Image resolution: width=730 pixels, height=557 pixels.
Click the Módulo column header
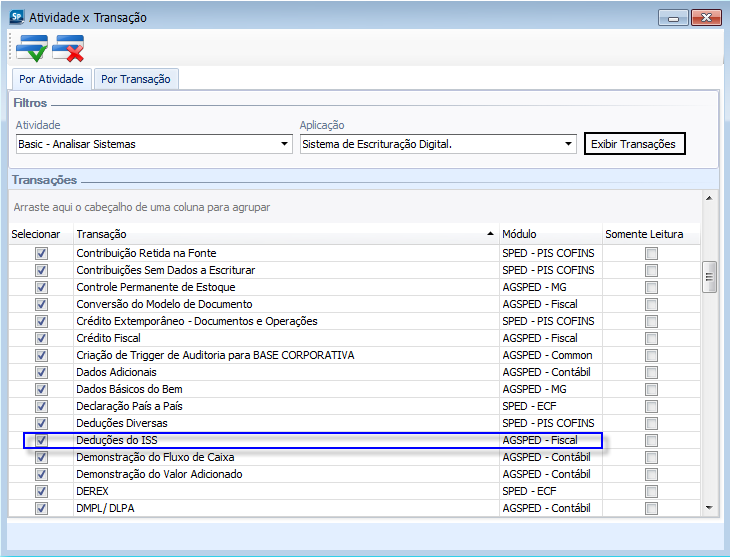pyautogui.click(x=550, y=234)
